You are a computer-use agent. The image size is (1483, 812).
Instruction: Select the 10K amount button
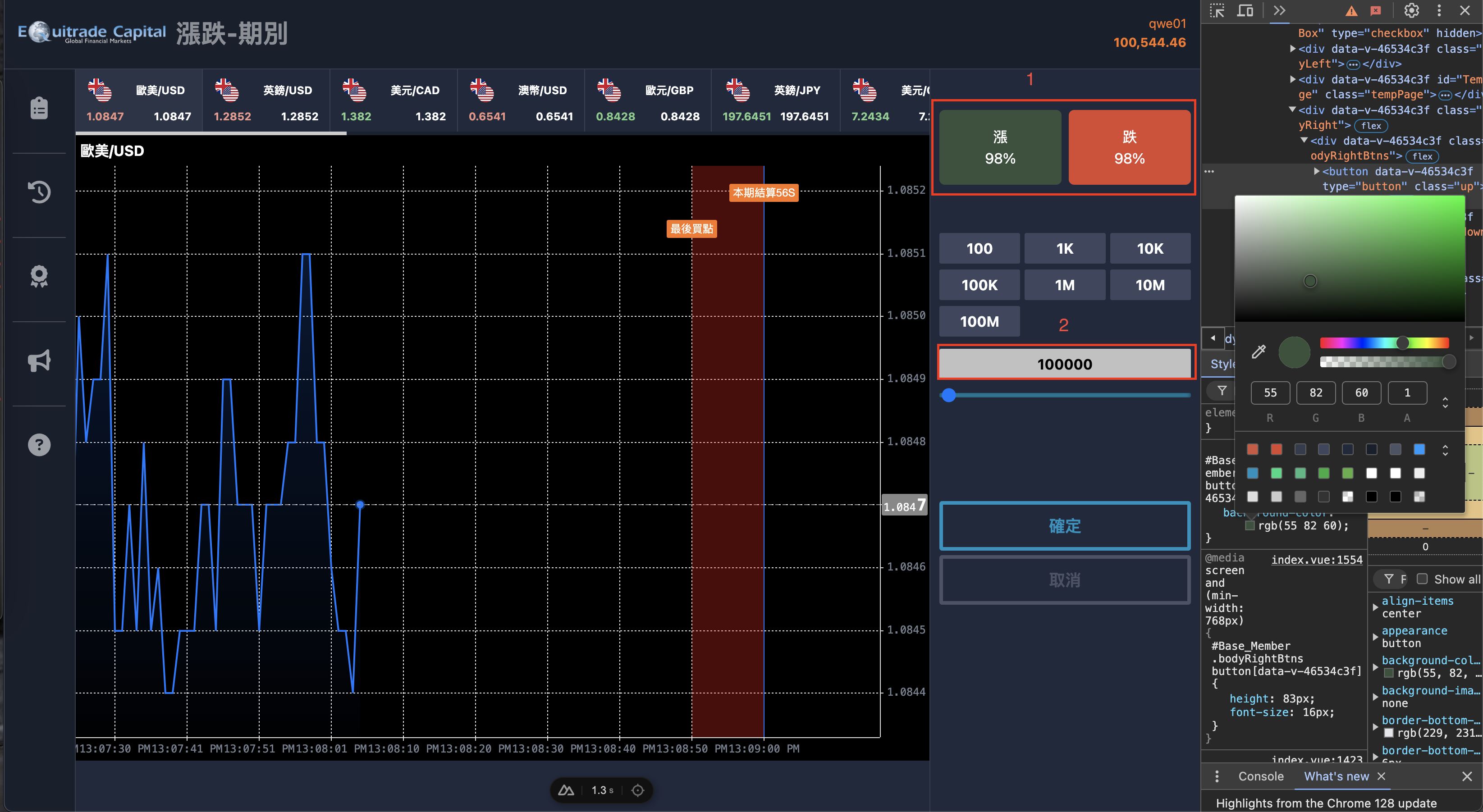coord(1149,249)
